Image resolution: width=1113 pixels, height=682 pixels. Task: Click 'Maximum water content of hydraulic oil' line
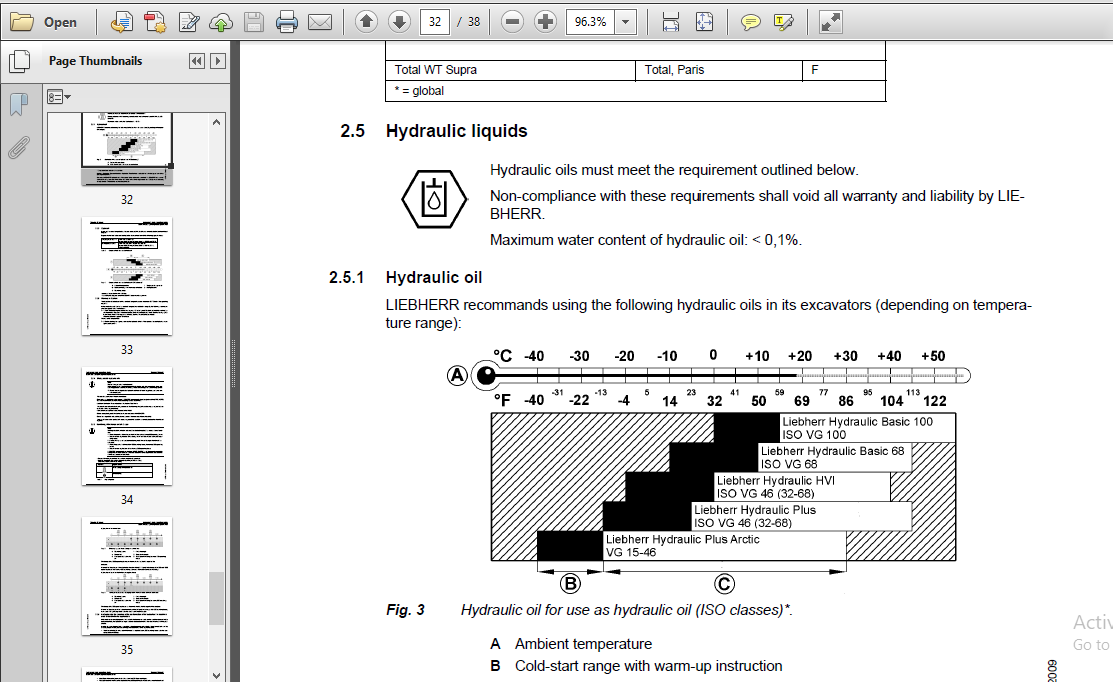point(646,240)
